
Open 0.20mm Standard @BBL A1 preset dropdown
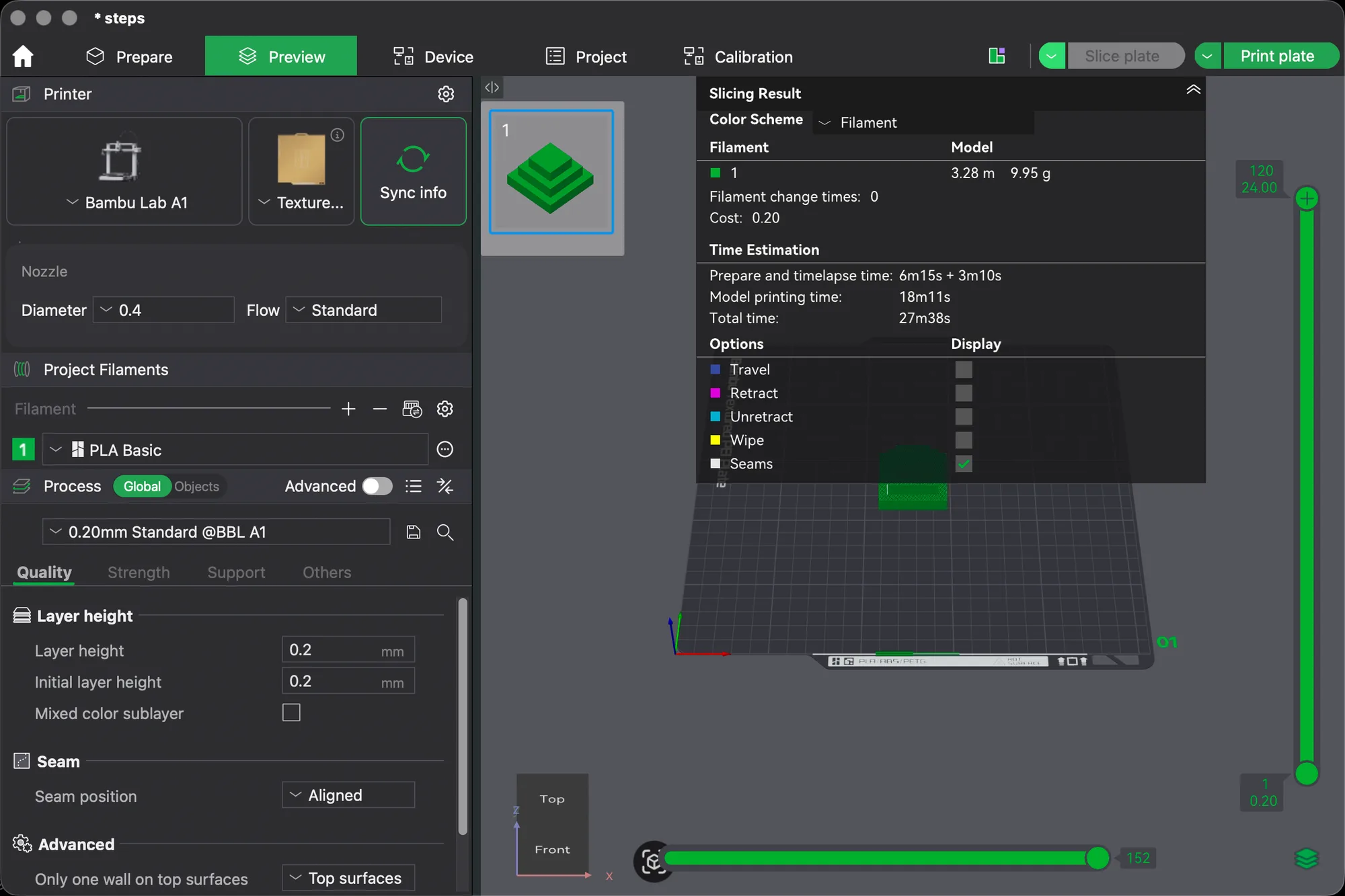pyautogui.click(x=216, y=532)
